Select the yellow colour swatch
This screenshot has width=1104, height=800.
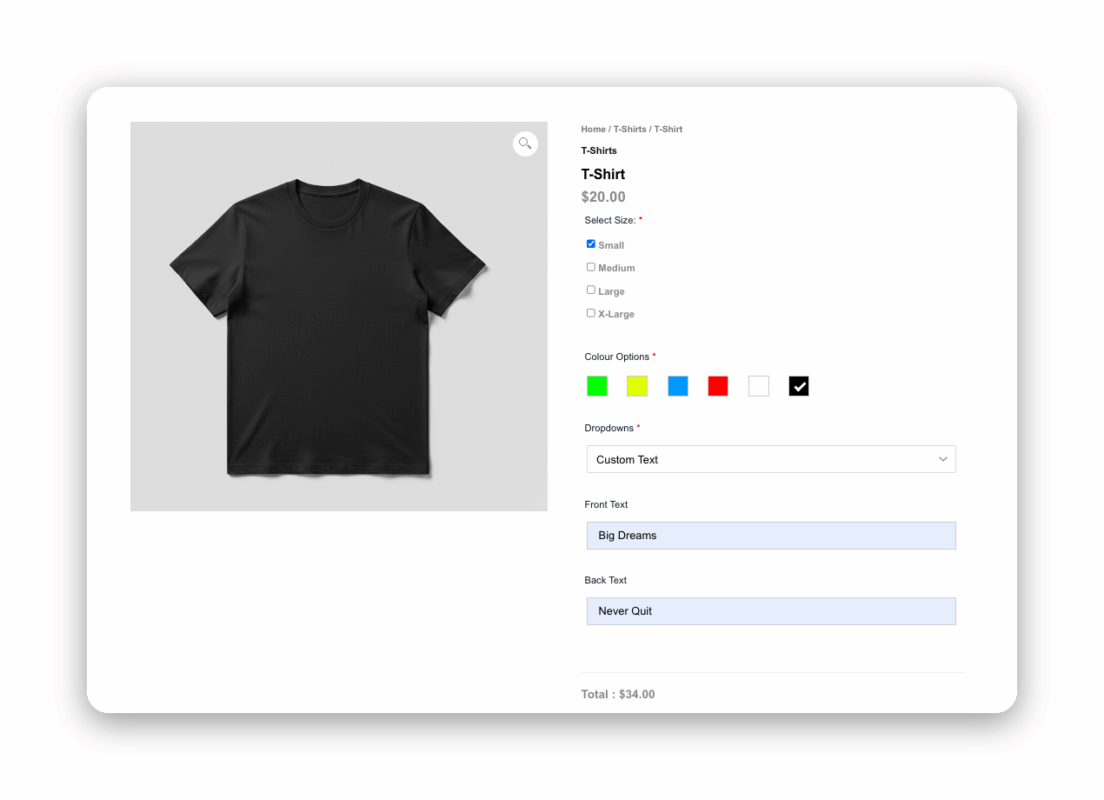[637, 386]
